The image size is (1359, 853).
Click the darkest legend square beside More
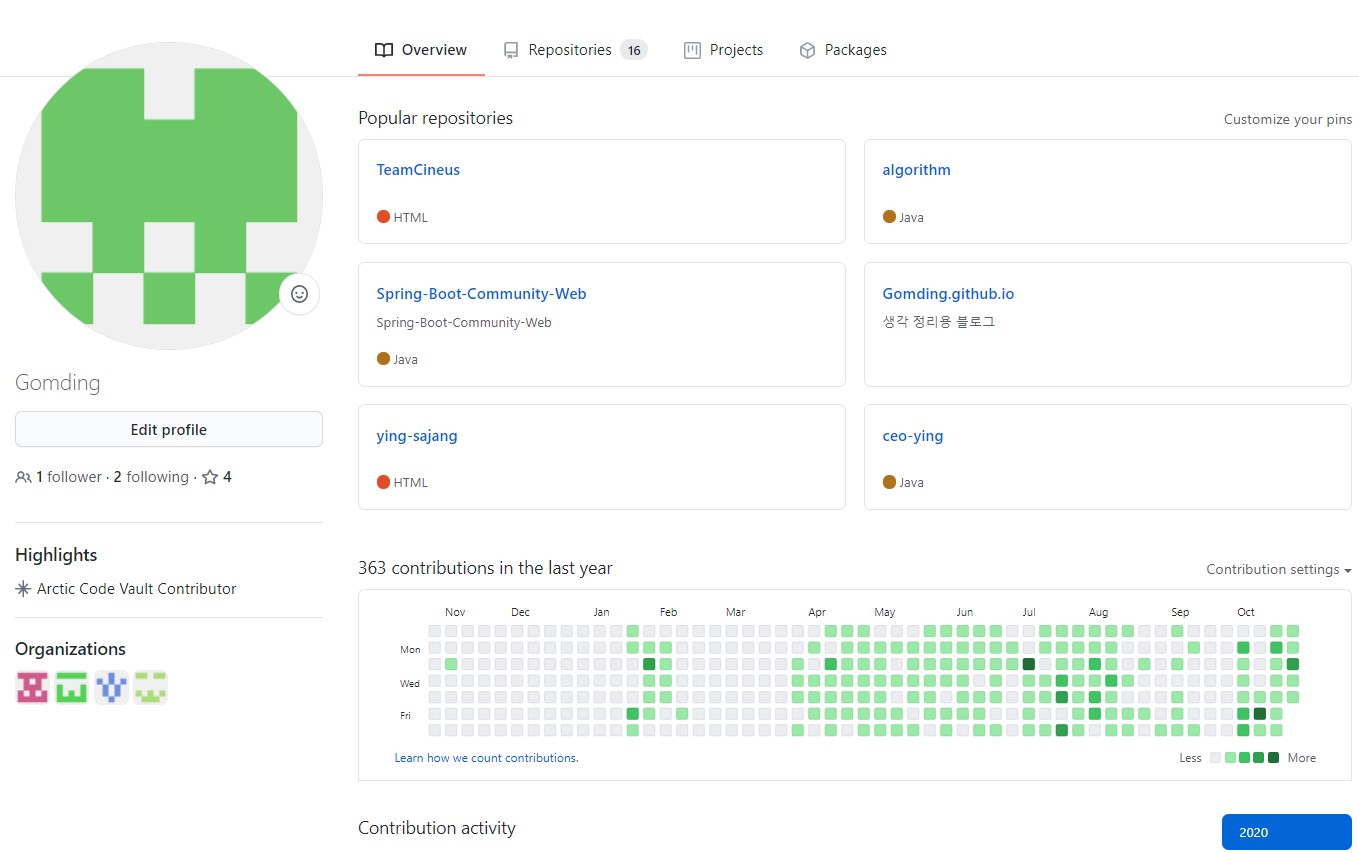1273,758
